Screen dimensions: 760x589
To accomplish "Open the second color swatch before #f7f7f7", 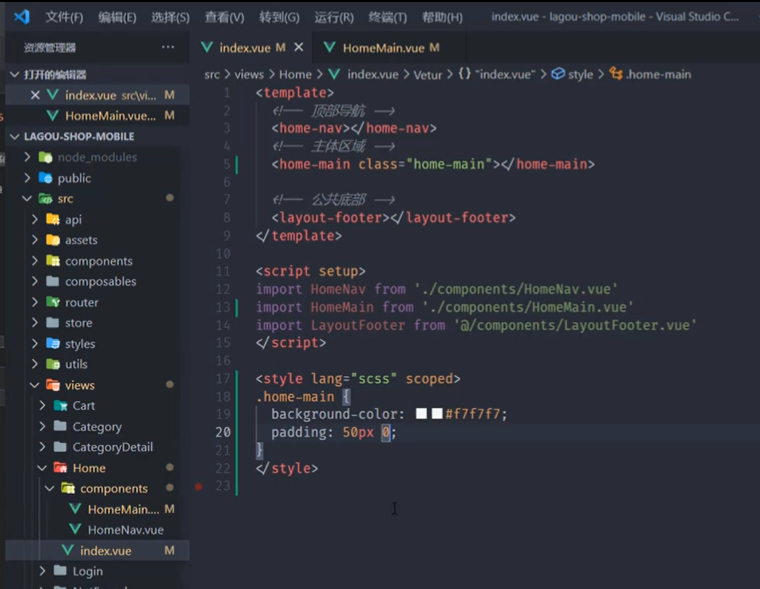I will click(x=437, y=414).
